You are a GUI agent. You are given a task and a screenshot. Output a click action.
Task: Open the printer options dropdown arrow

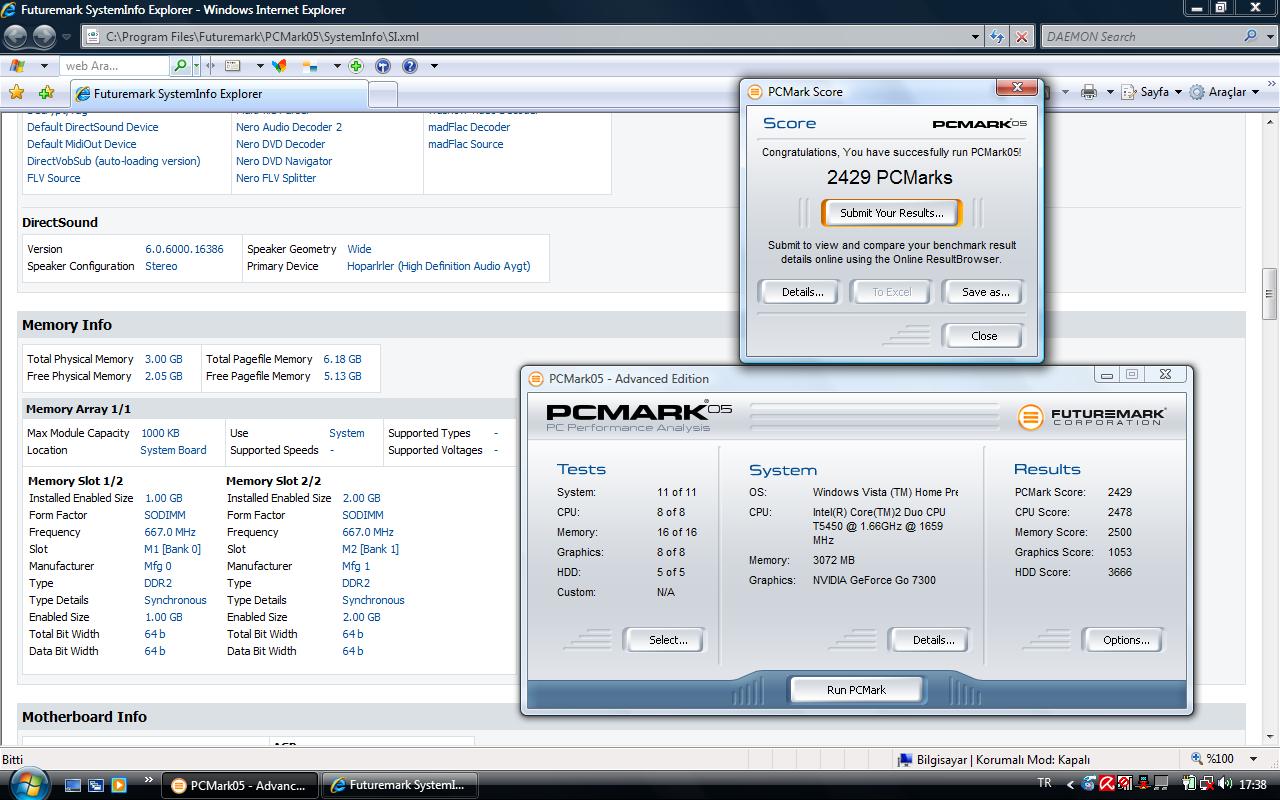(1109, 92)
